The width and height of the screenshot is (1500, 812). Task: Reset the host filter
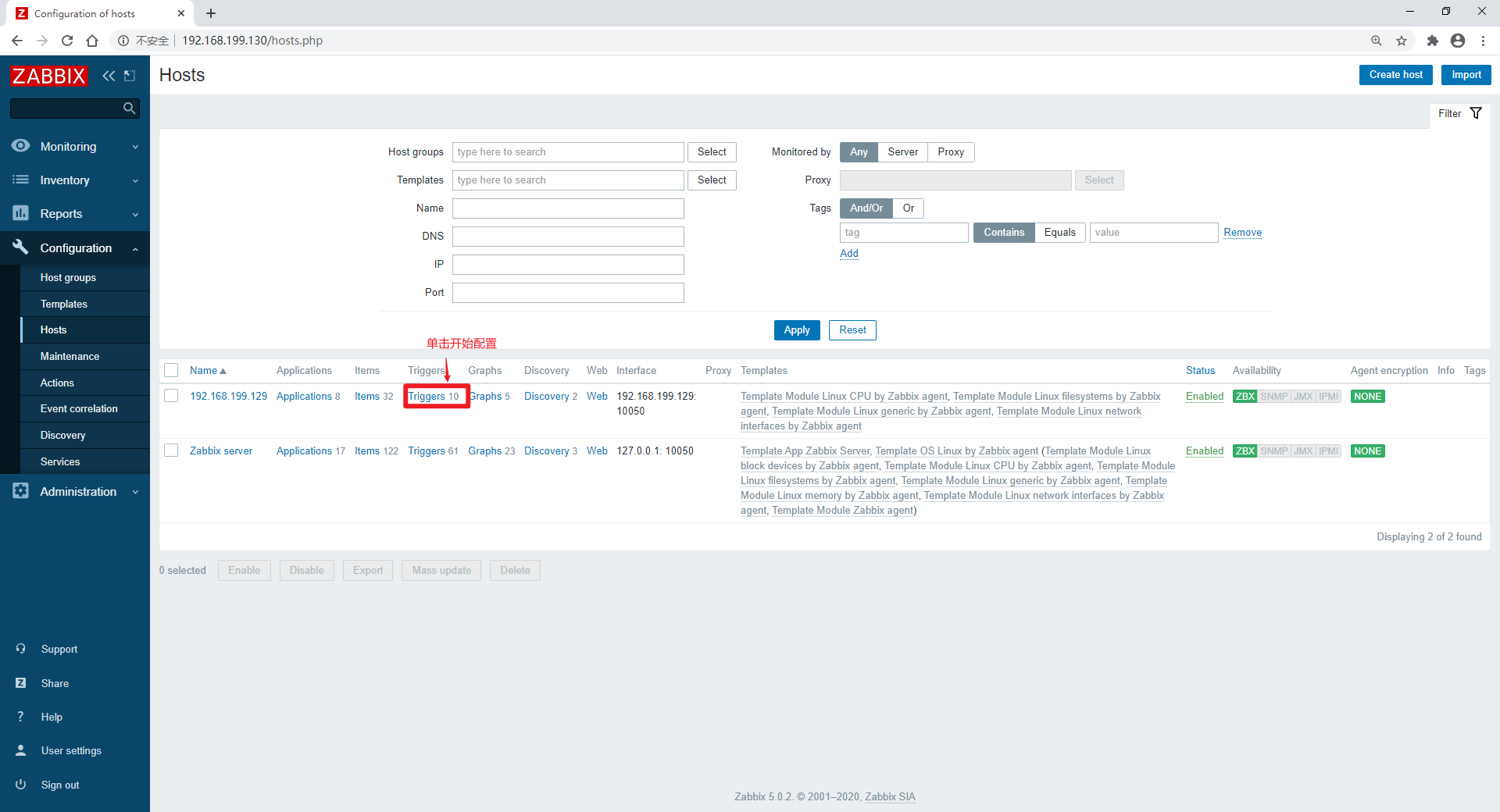coord(852,330)
